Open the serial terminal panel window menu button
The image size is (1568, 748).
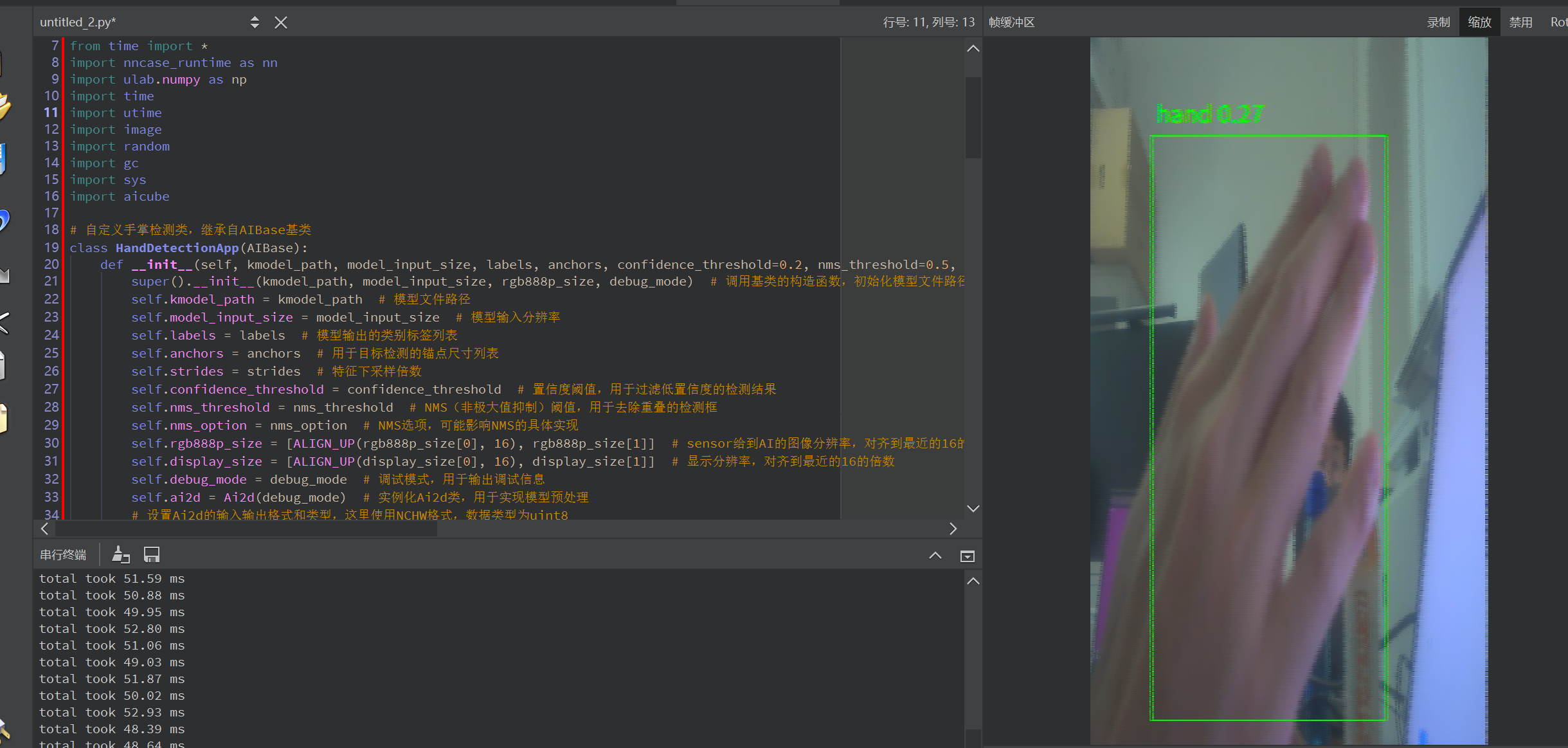pos(967,556)
